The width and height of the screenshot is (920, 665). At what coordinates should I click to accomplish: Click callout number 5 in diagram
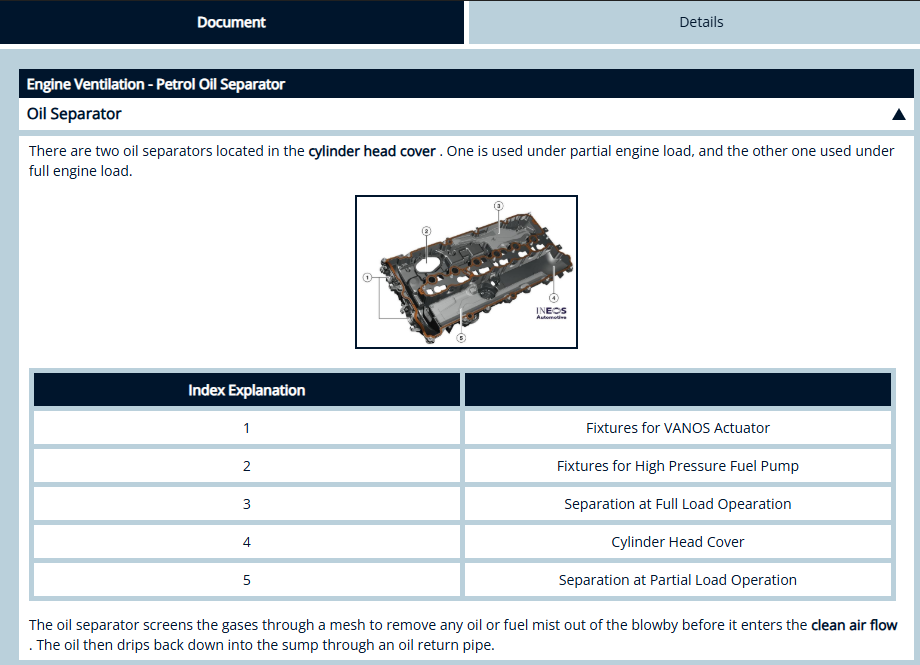tap(461, 338)
